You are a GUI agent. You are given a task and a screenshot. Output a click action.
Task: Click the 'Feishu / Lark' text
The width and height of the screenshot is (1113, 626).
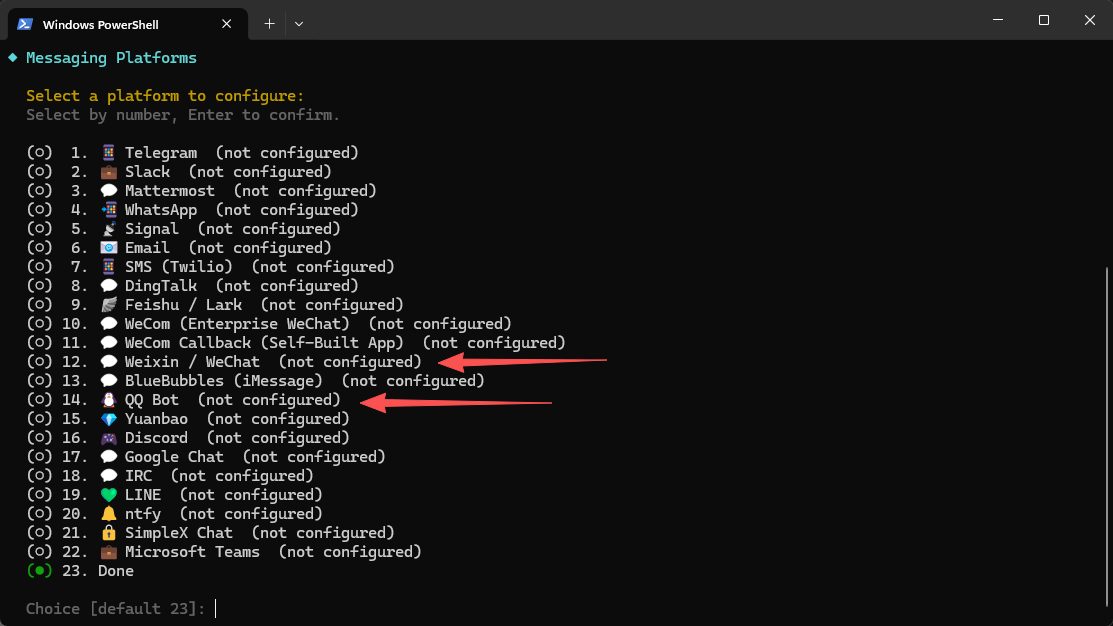coord(183,305)
